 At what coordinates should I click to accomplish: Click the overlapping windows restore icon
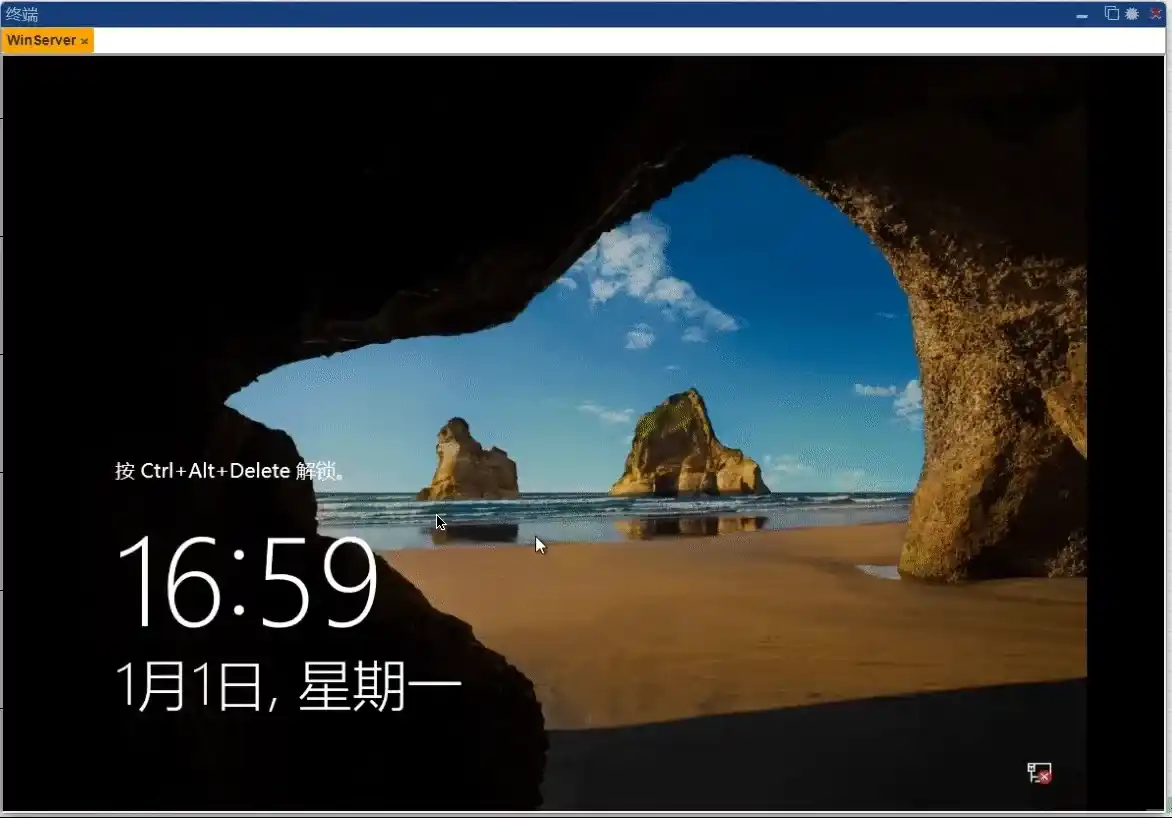point(1111,13)
